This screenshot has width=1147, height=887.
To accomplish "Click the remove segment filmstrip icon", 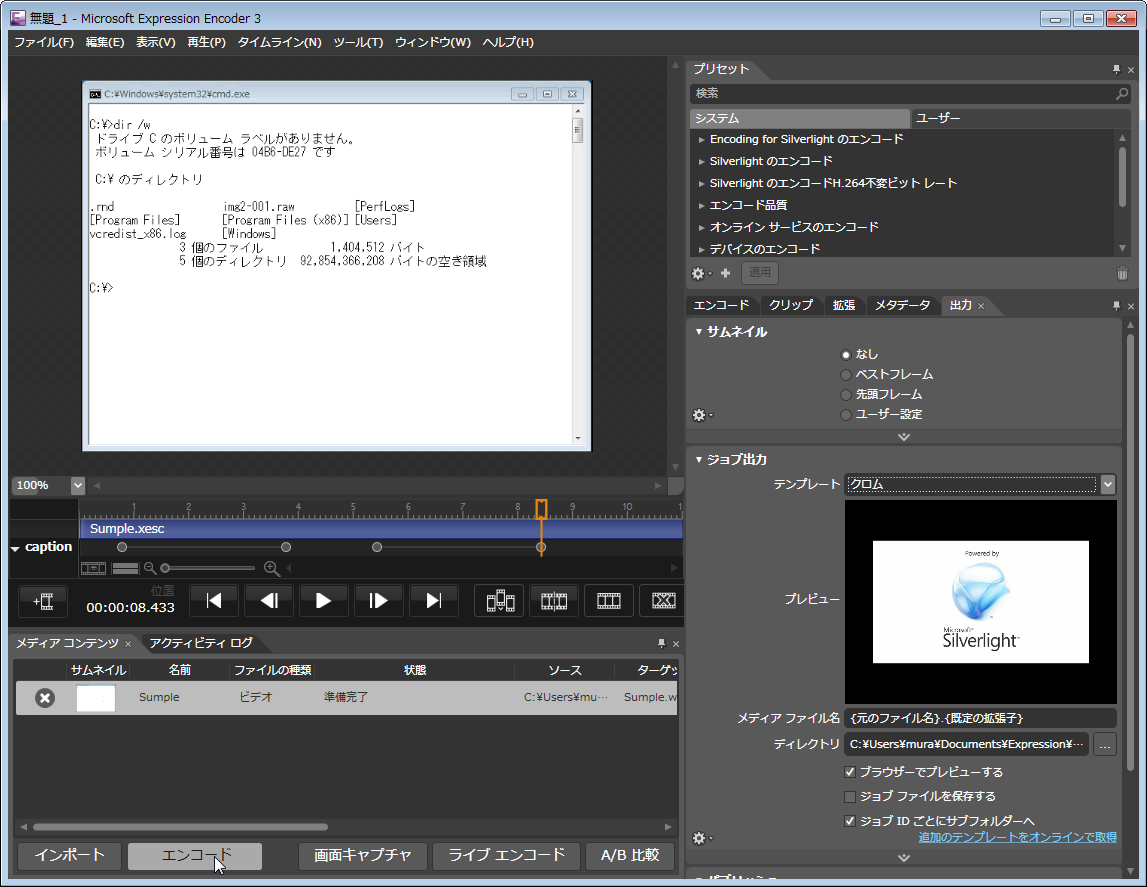I will click(x=663, y=601).
